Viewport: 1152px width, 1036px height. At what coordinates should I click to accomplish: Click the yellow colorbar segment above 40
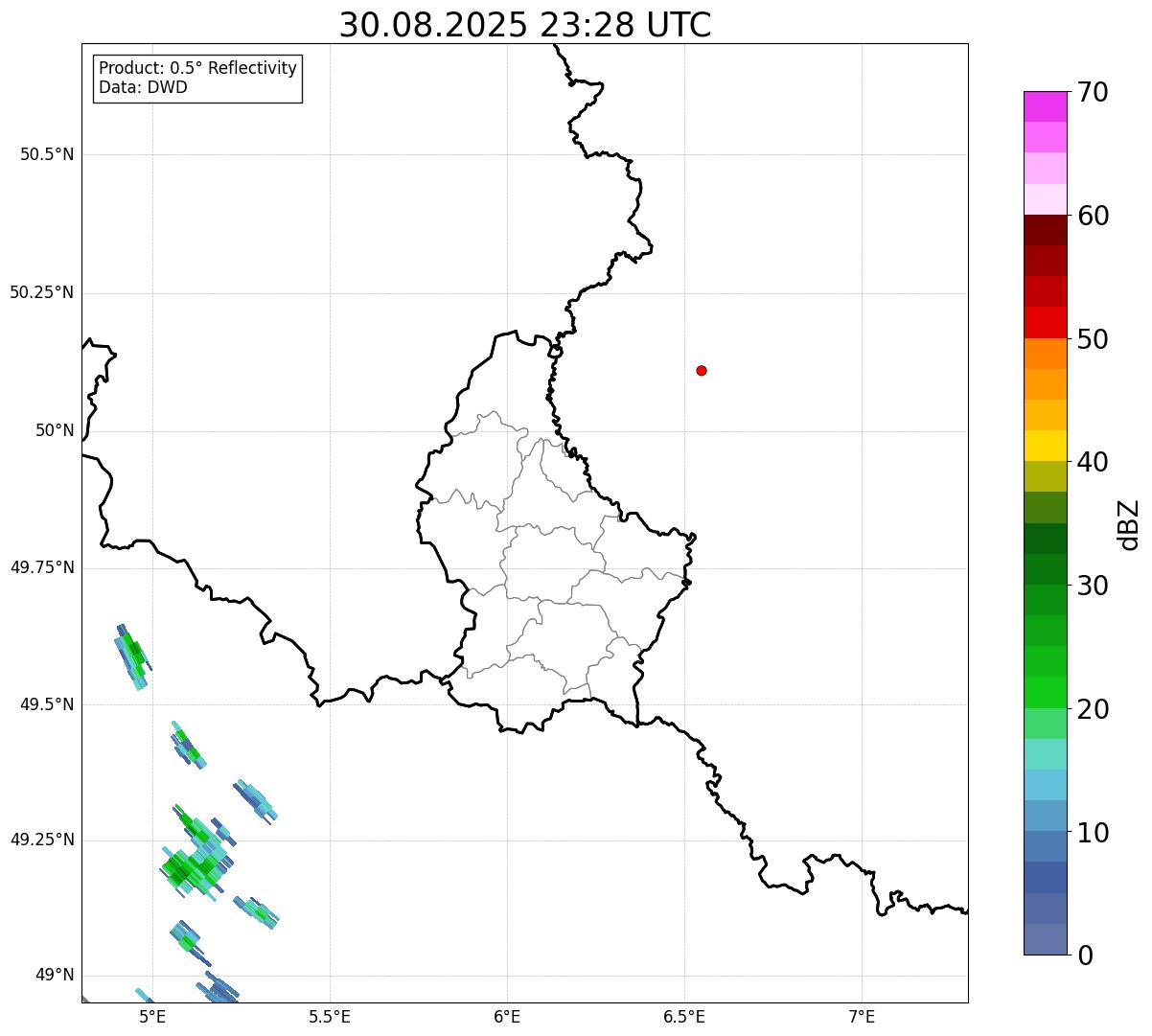1045,447
